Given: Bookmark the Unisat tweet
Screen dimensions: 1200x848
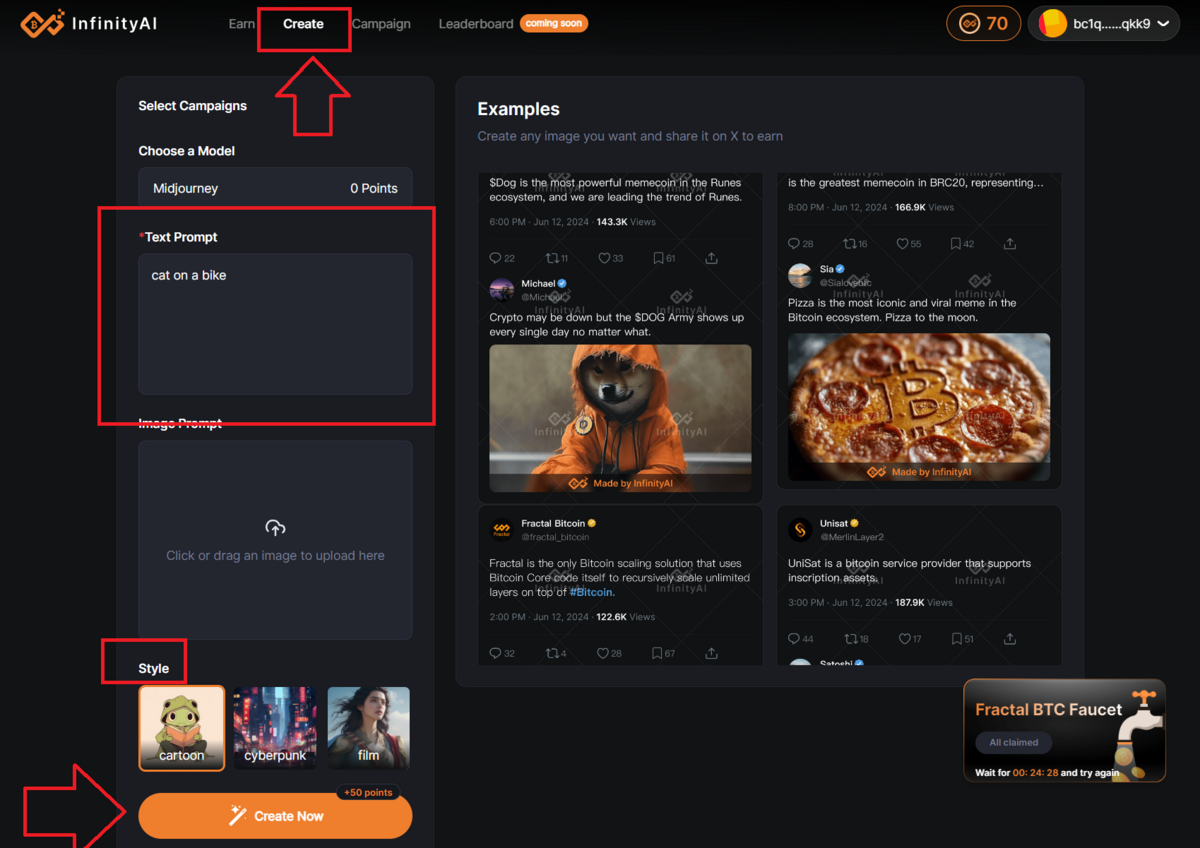Looking at the screenshot, I should pos(956,639).
